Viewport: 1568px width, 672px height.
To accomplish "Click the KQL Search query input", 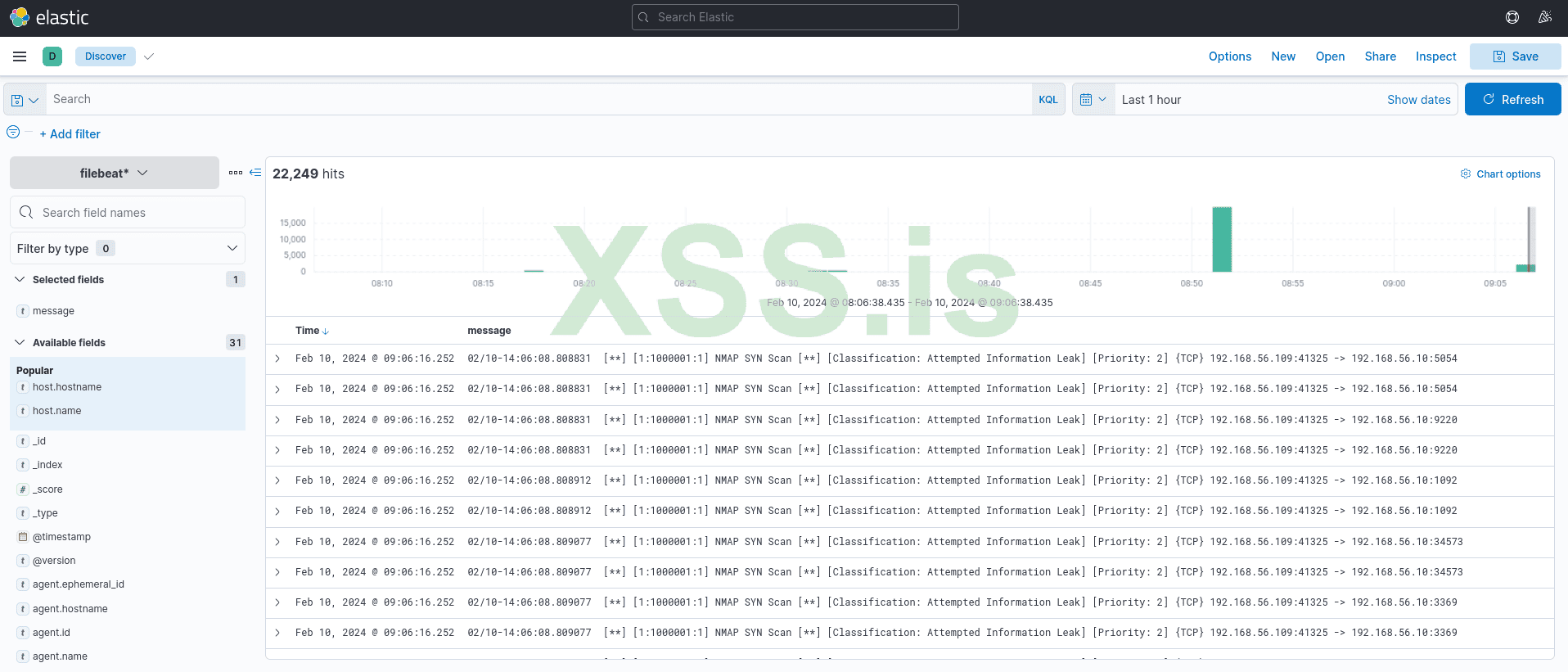I will [x=538, y=99].
